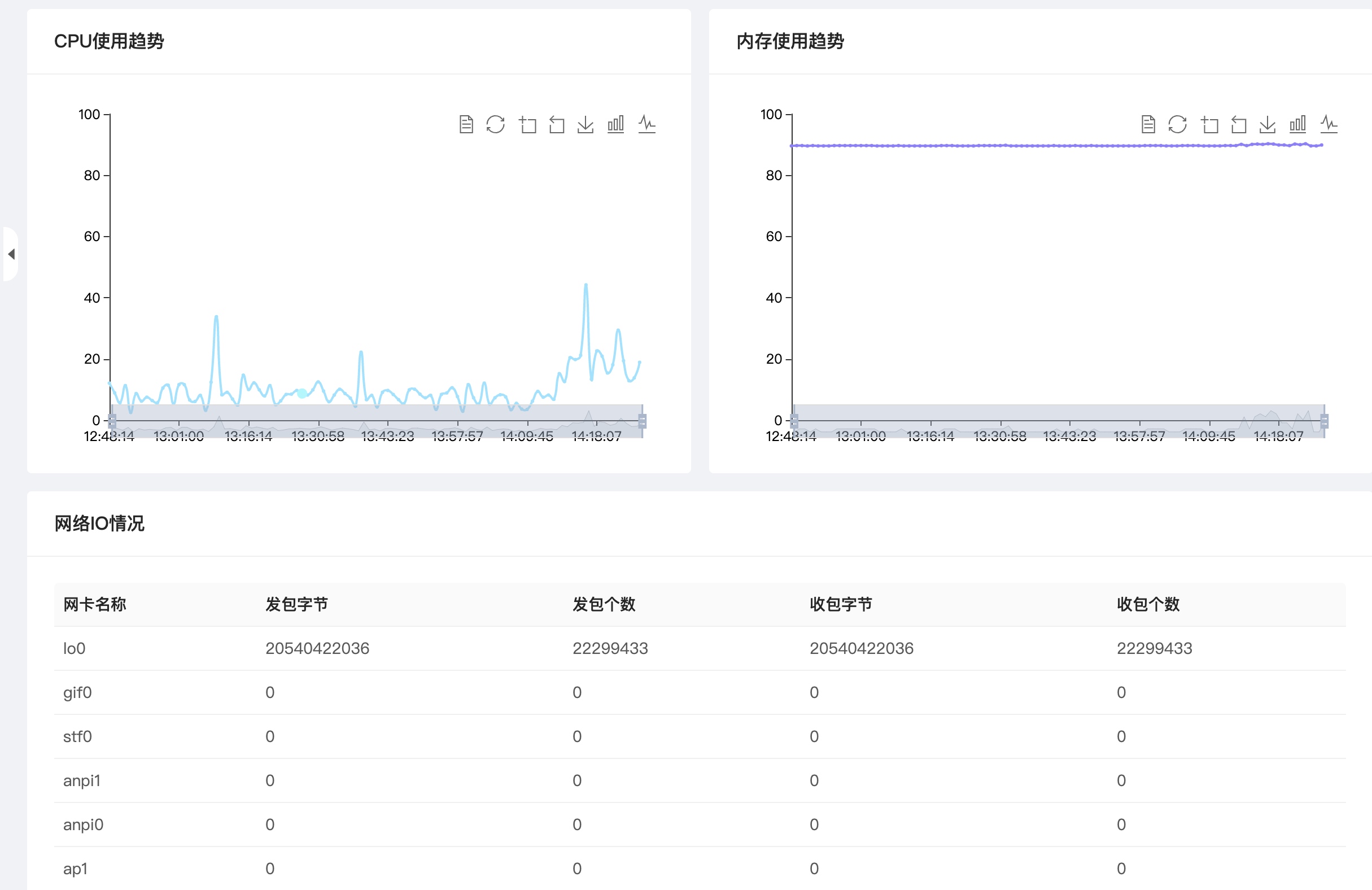
Task: Download CPU usage chart as image
Action: pyautogui.click(x=585, y=124)
